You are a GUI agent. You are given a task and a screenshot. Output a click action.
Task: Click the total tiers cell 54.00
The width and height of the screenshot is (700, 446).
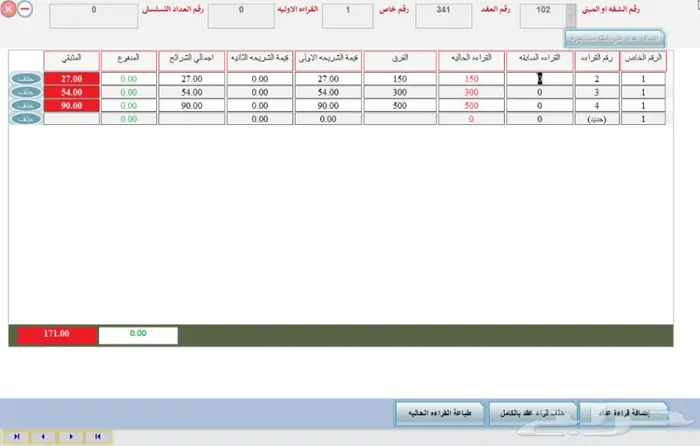(x=192, y=92)
